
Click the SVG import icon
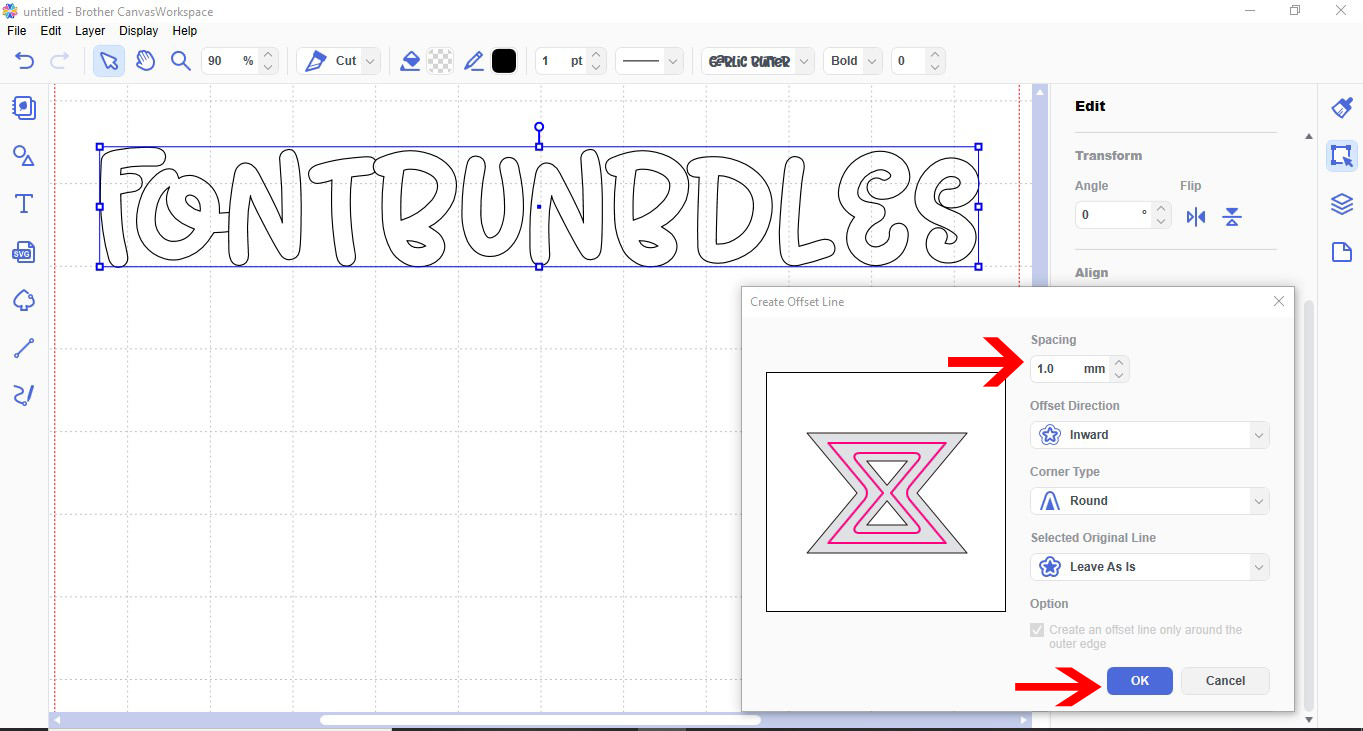(24, 252)
